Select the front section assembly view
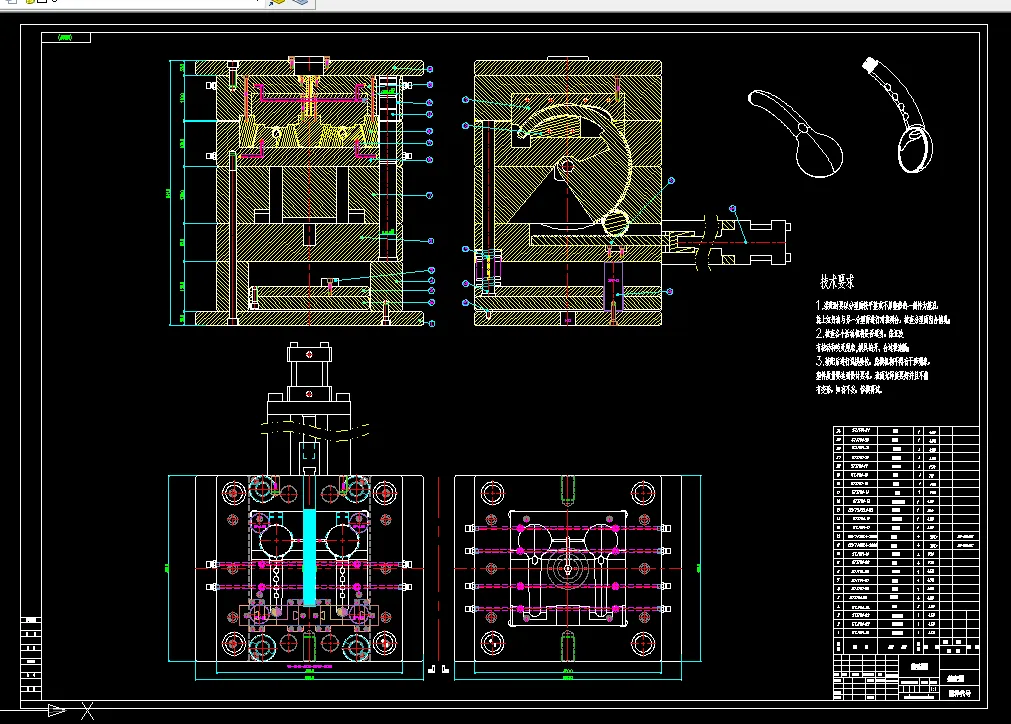The image size is (1011, 724). [x=301, y=192]
